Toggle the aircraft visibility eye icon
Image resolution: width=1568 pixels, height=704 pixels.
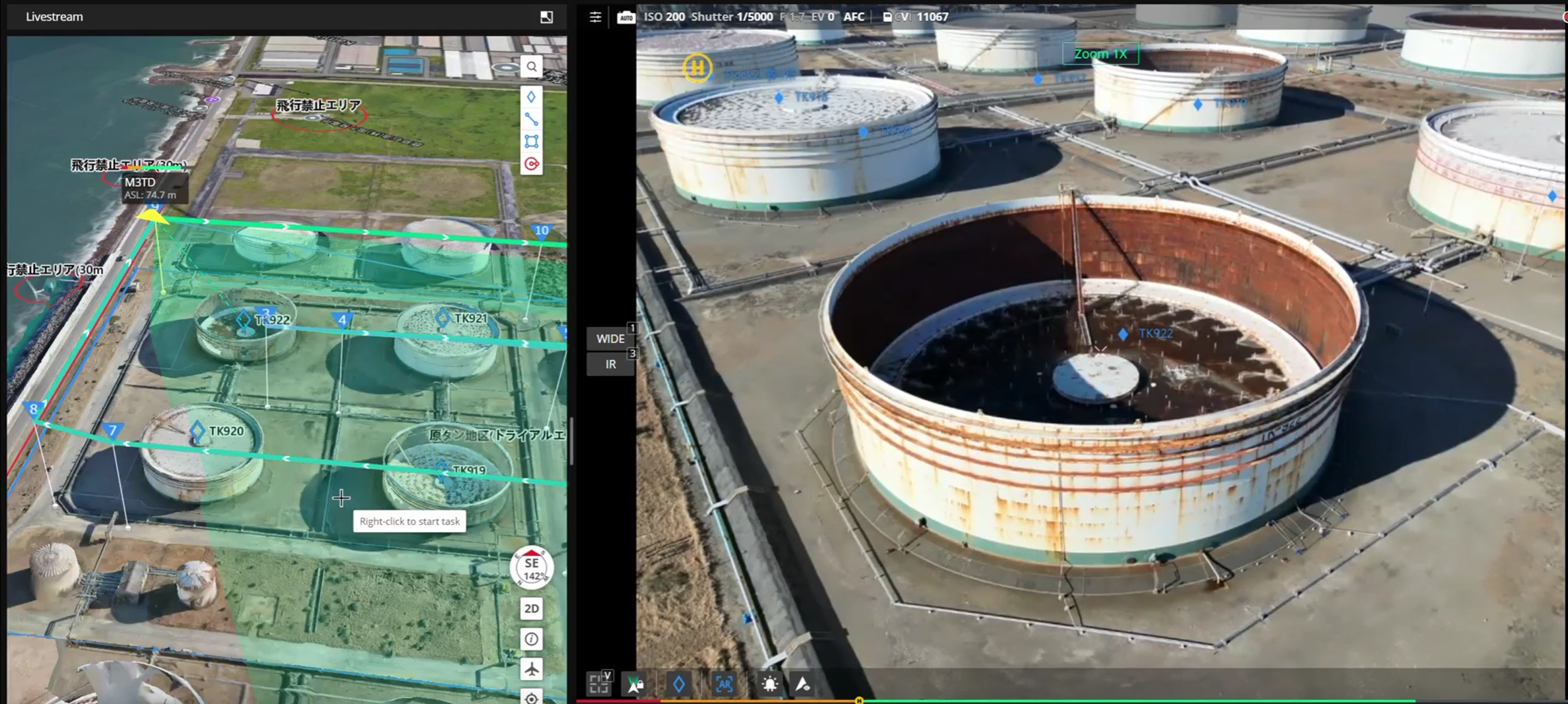pyautogui.click(x=803, y=683)
